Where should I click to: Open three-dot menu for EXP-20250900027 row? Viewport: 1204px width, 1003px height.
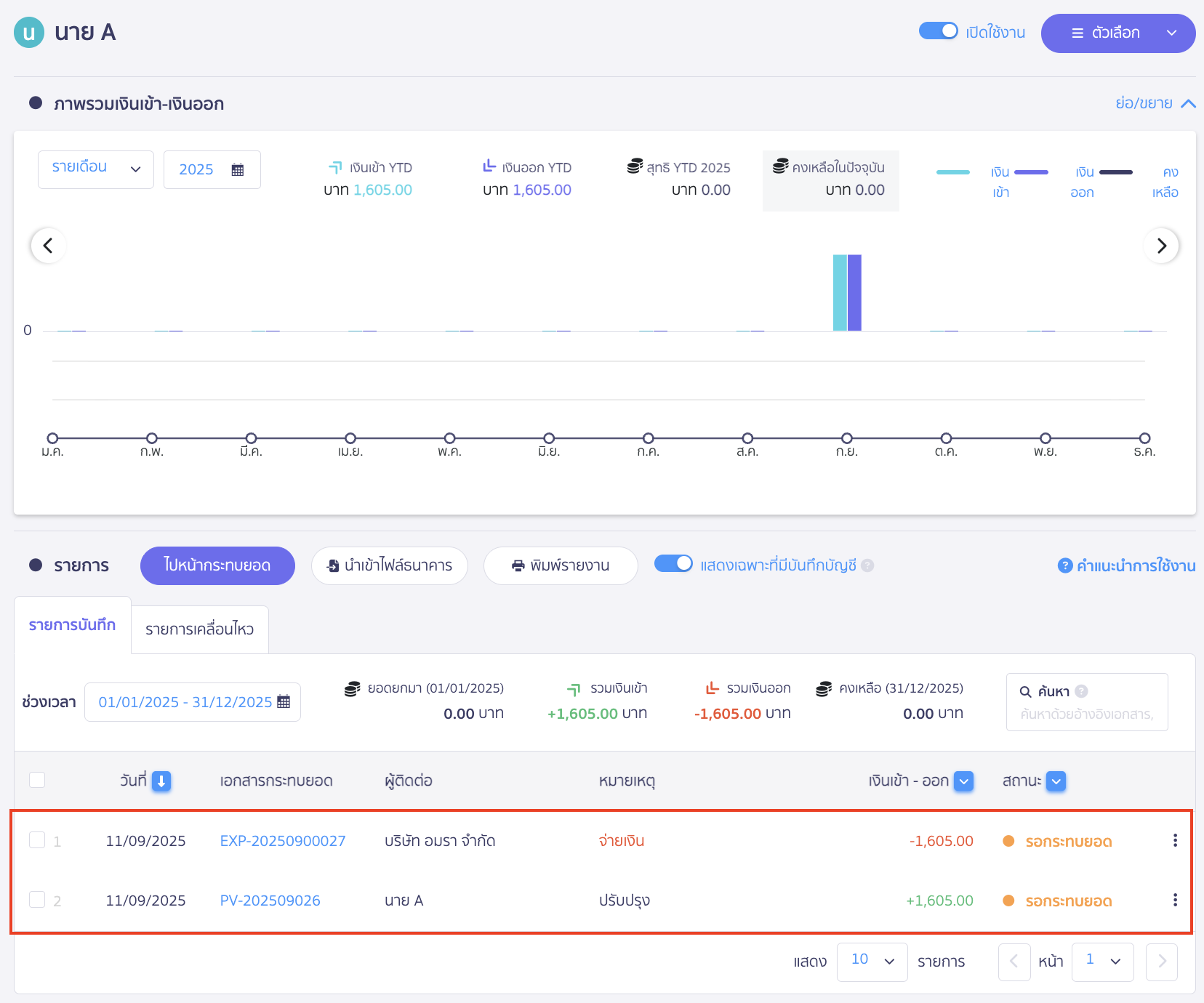point(1174,841)
